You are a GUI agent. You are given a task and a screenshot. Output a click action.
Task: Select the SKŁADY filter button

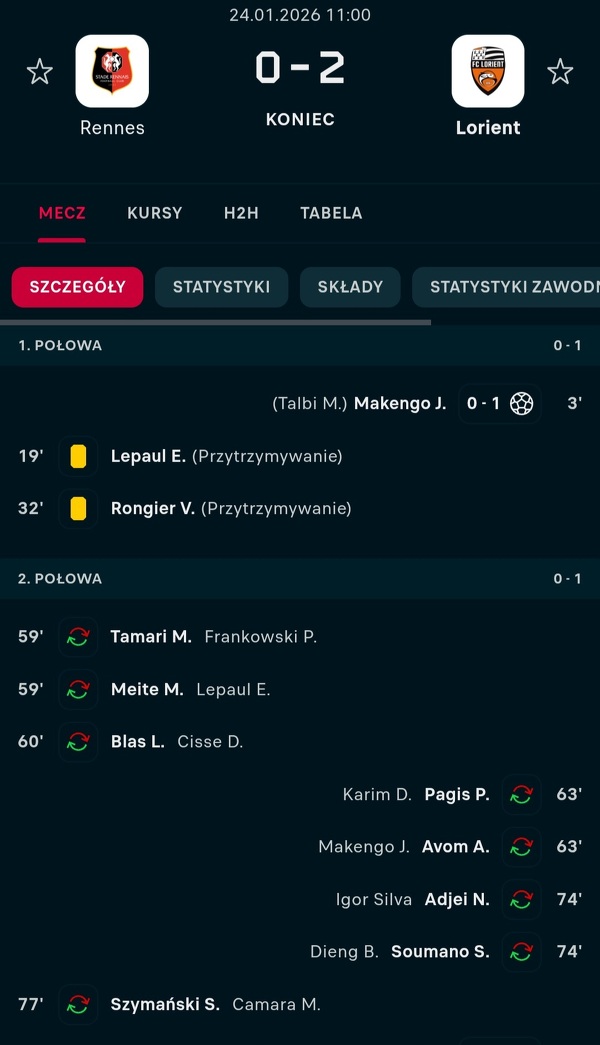click(x=350, y=287)
